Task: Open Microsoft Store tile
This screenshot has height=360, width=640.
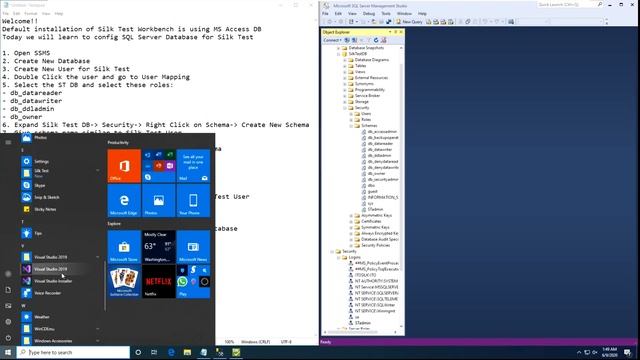Action: (x=124, y=247)
